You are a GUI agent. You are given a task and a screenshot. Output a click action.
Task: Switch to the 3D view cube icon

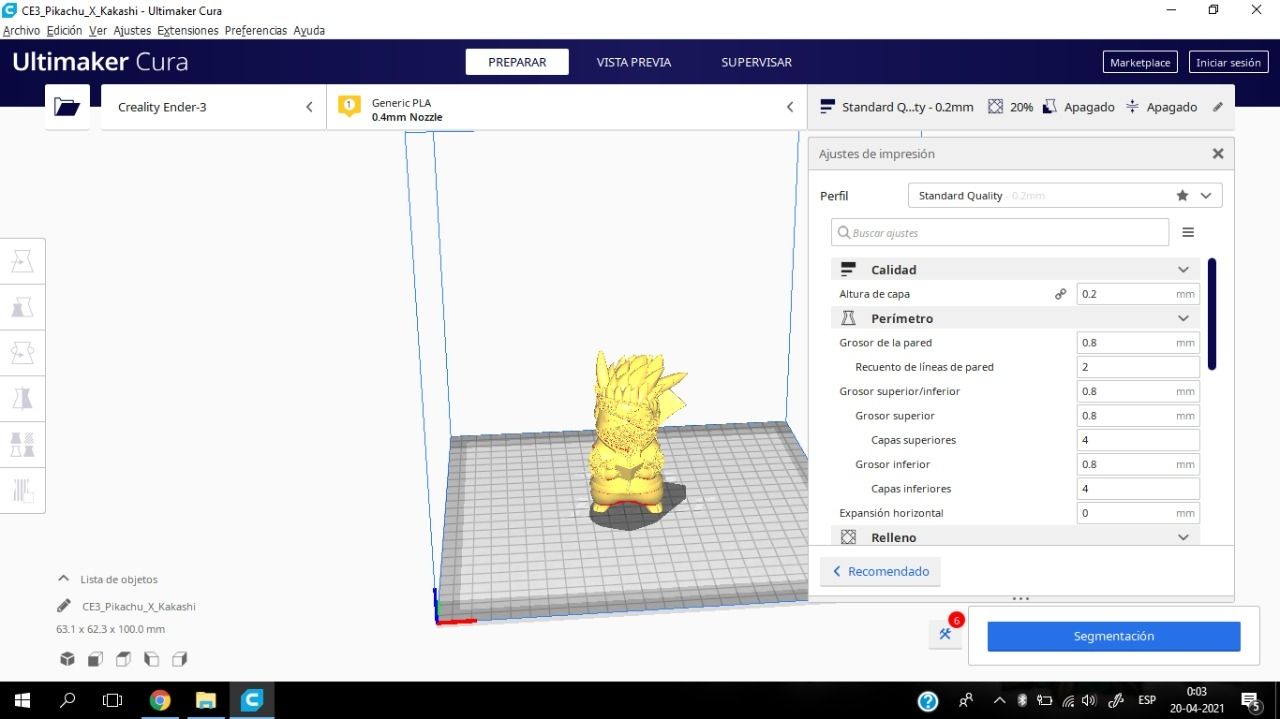pyautogui.click(x=67, y=659)
